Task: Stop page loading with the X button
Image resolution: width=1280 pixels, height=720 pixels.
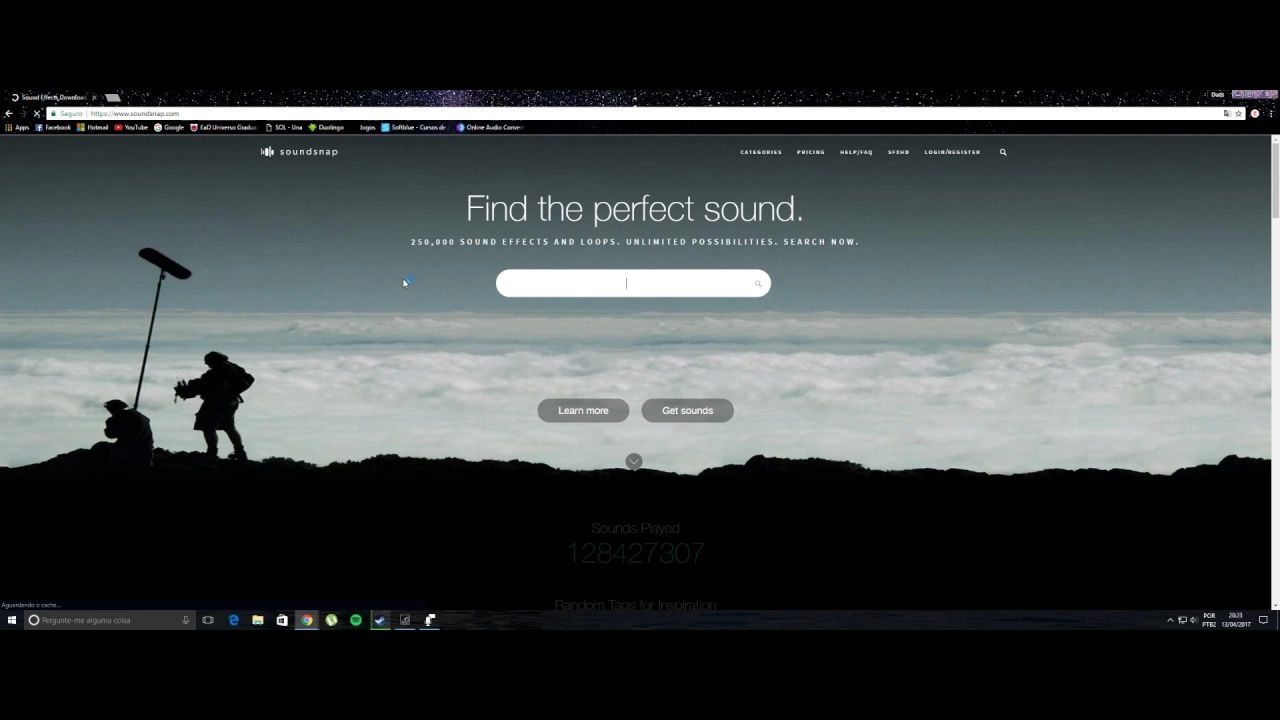Action: pos(37,114)
